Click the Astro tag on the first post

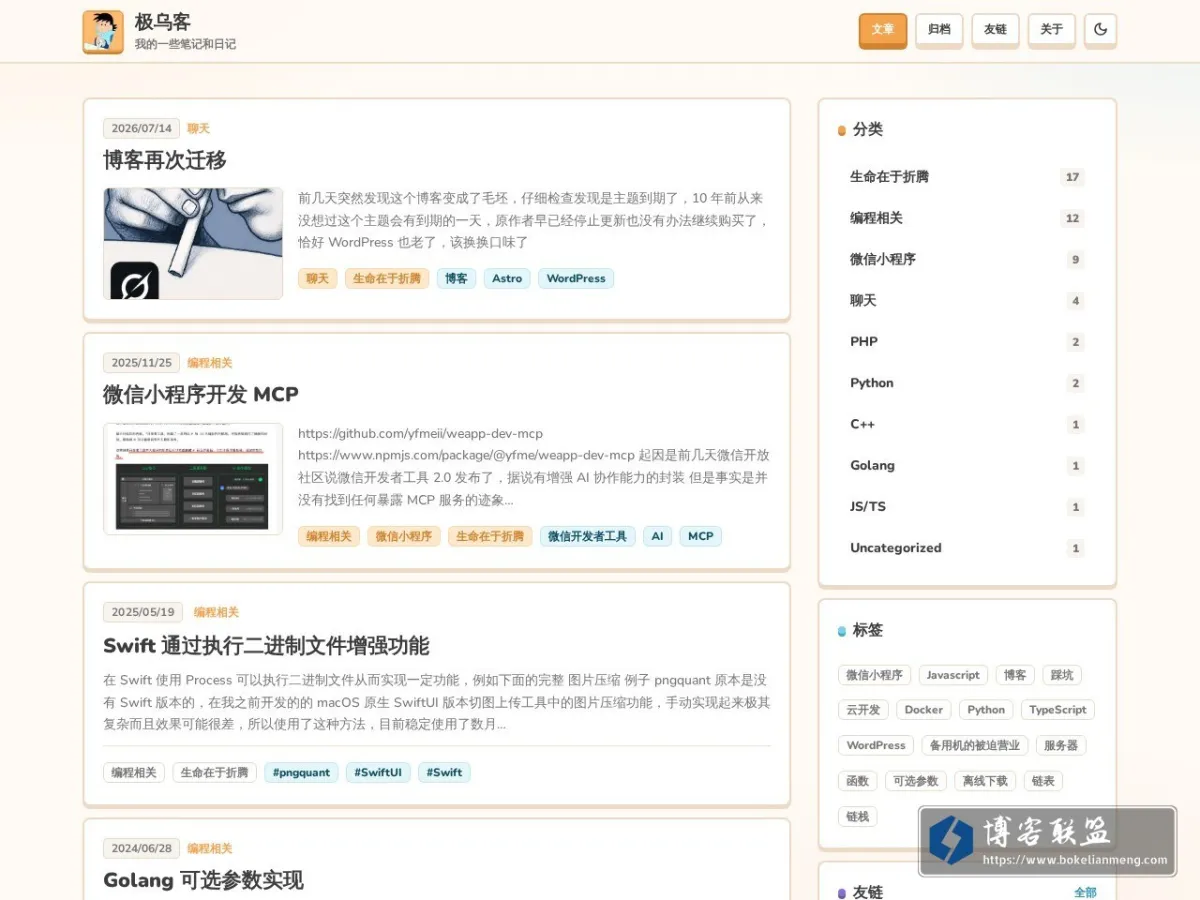click(507, 279)
